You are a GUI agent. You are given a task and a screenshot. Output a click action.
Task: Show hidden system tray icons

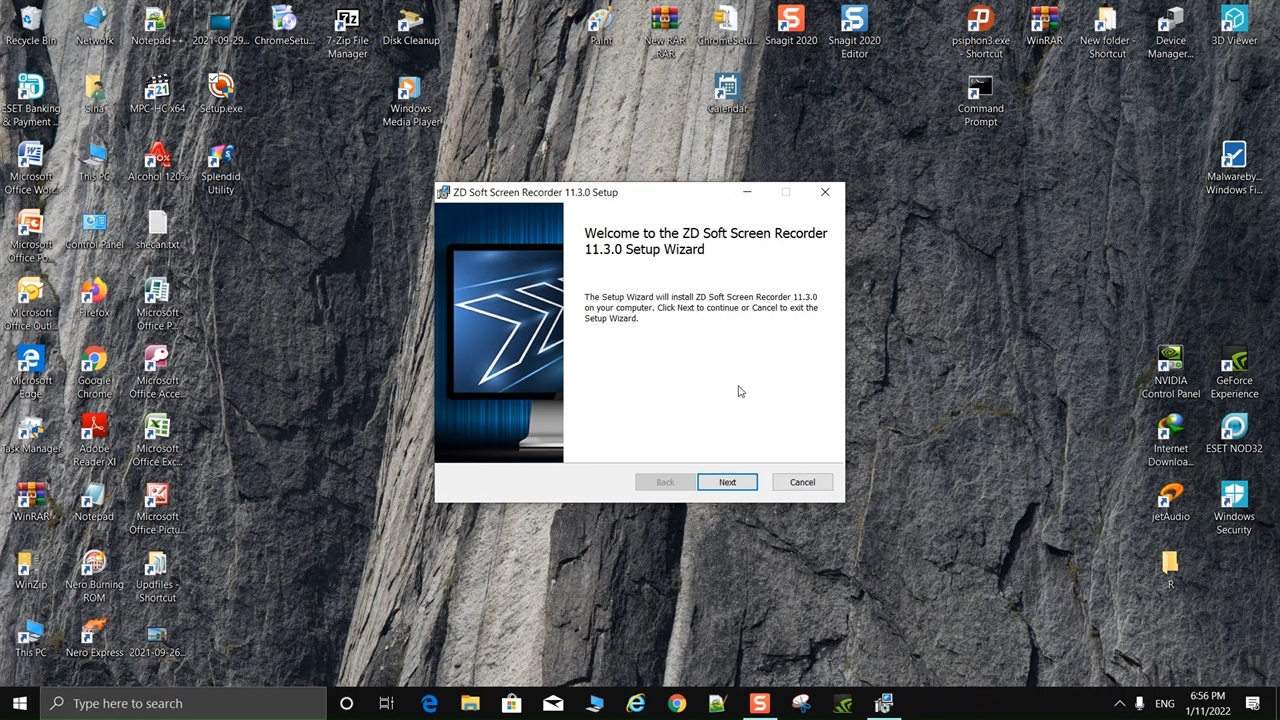pyautogui.click(x=1119, y=704)
